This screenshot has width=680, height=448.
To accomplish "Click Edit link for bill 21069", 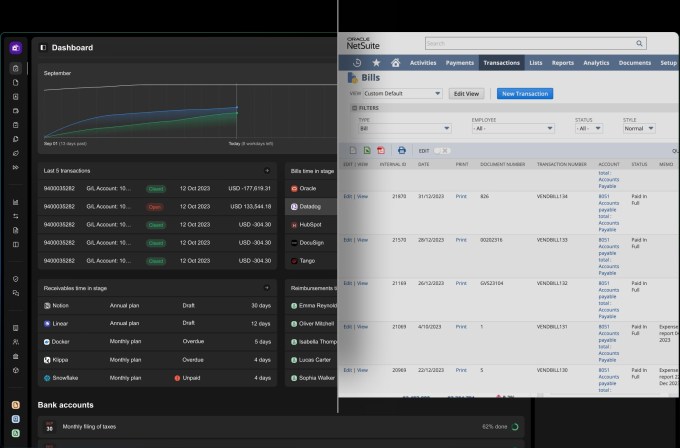I will pos(347,327).
